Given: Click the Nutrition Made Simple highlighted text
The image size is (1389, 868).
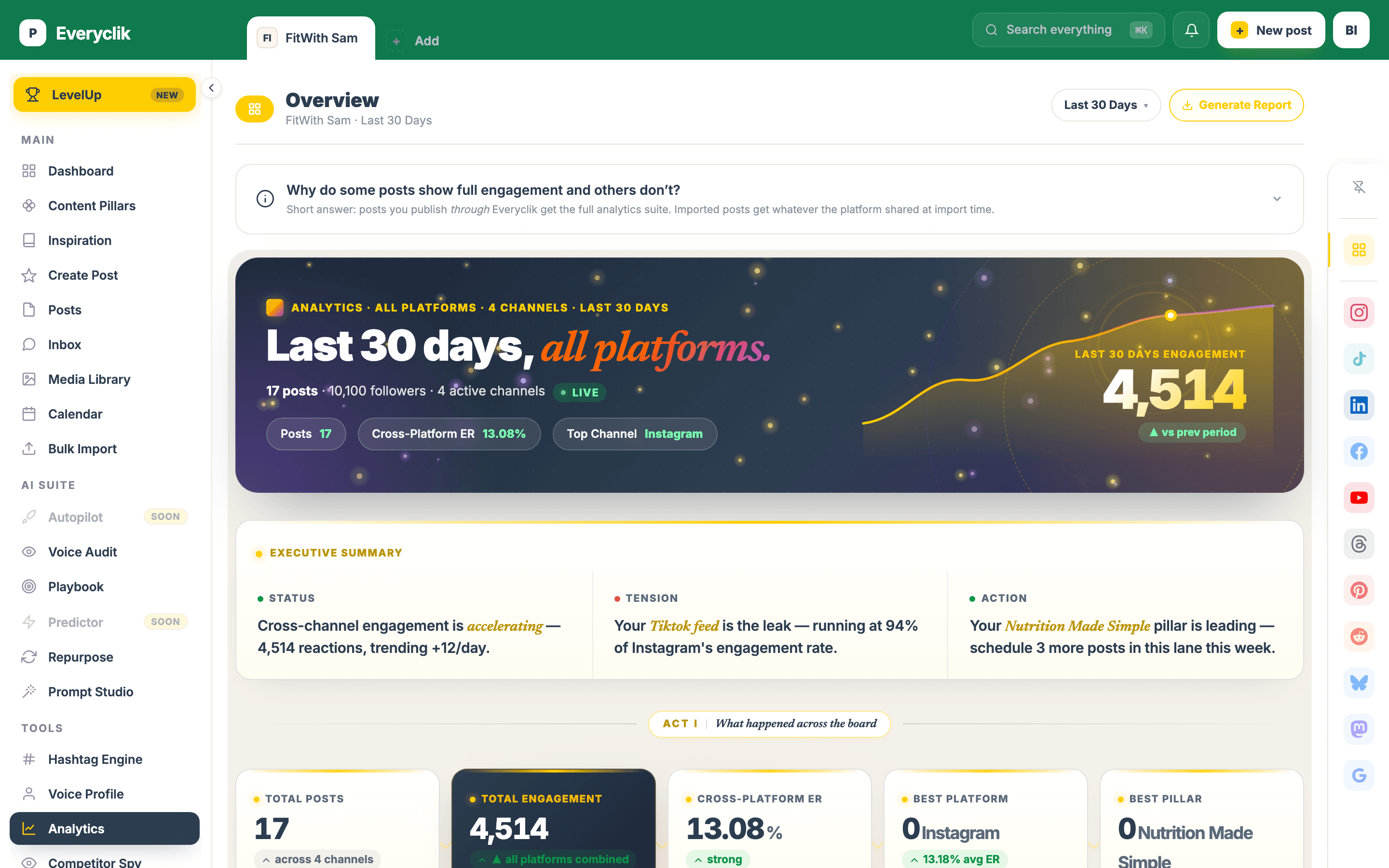Looking at the screenshot, I should point(1077,626).
